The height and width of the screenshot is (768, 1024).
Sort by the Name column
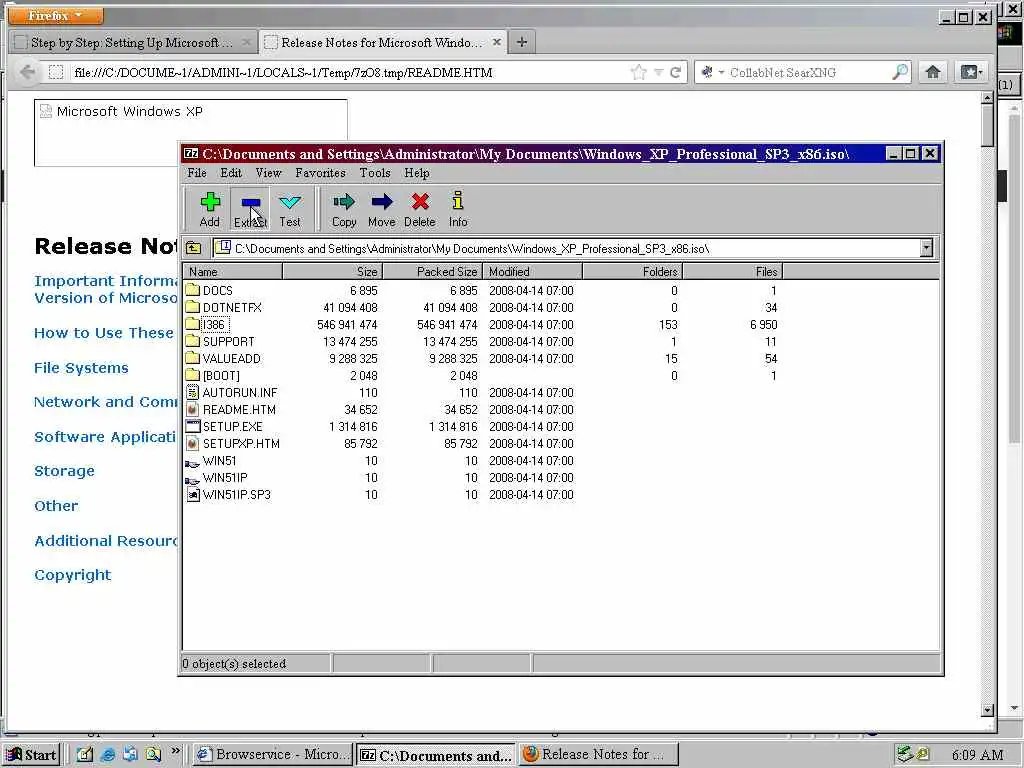[x=232, y=272]
